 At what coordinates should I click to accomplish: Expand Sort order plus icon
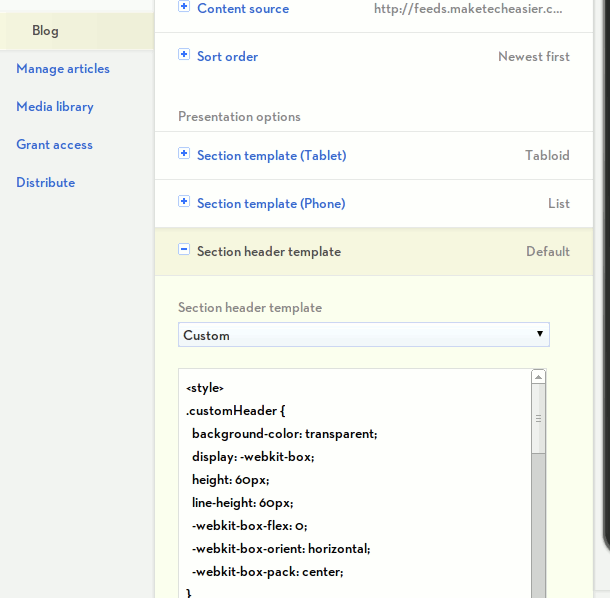coord(184,55)
